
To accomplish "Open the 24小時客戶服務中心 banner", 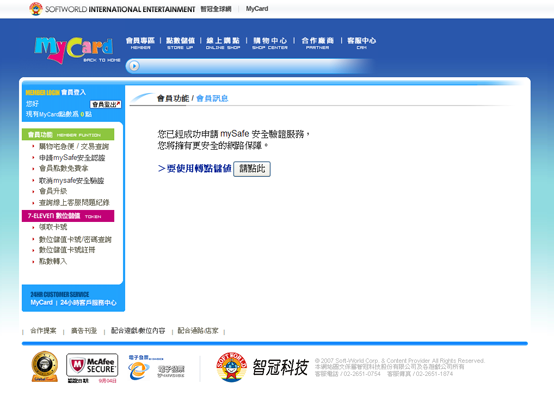I will click(73, 298).
